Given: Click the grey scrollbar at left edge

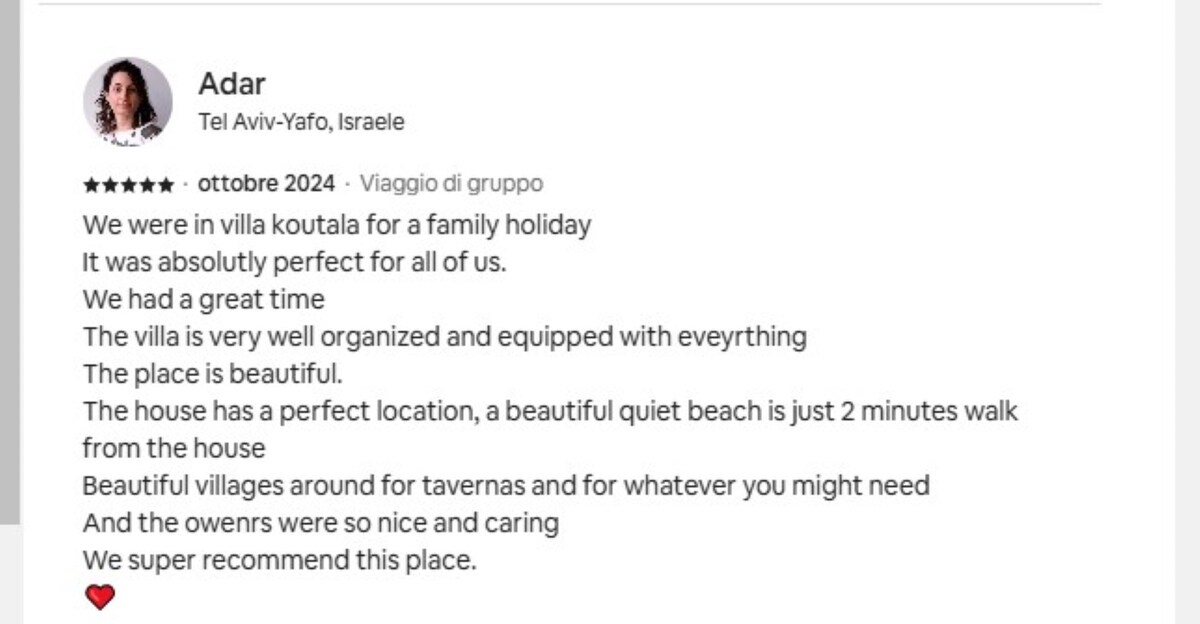Looking at the screenshot, I should (10, 262).
